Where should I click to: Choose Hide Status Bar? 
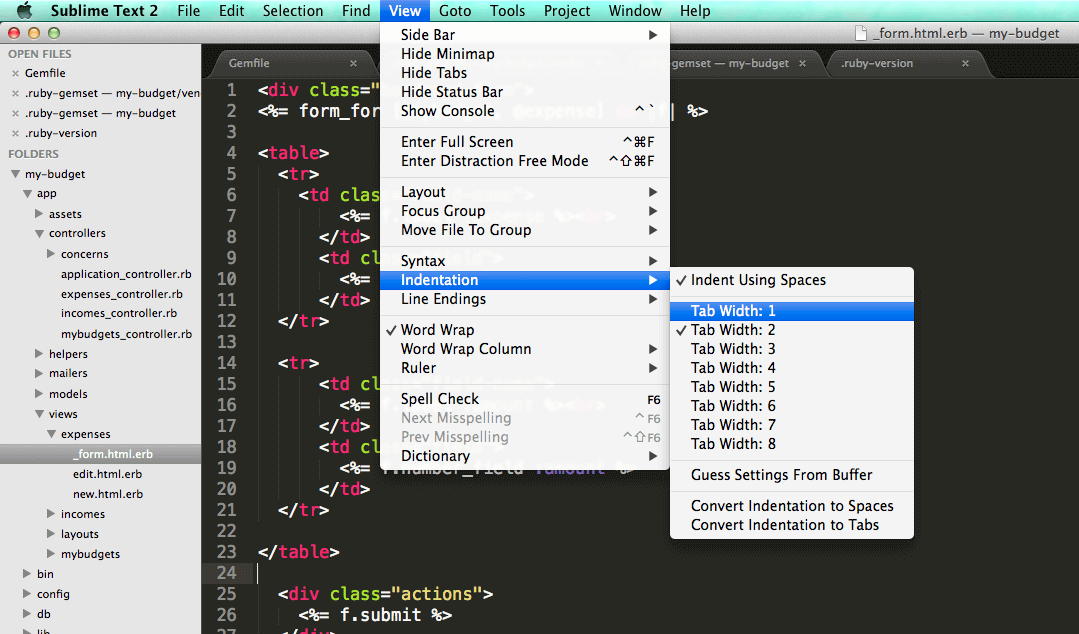pyautogui.click(x=524, y=92)
